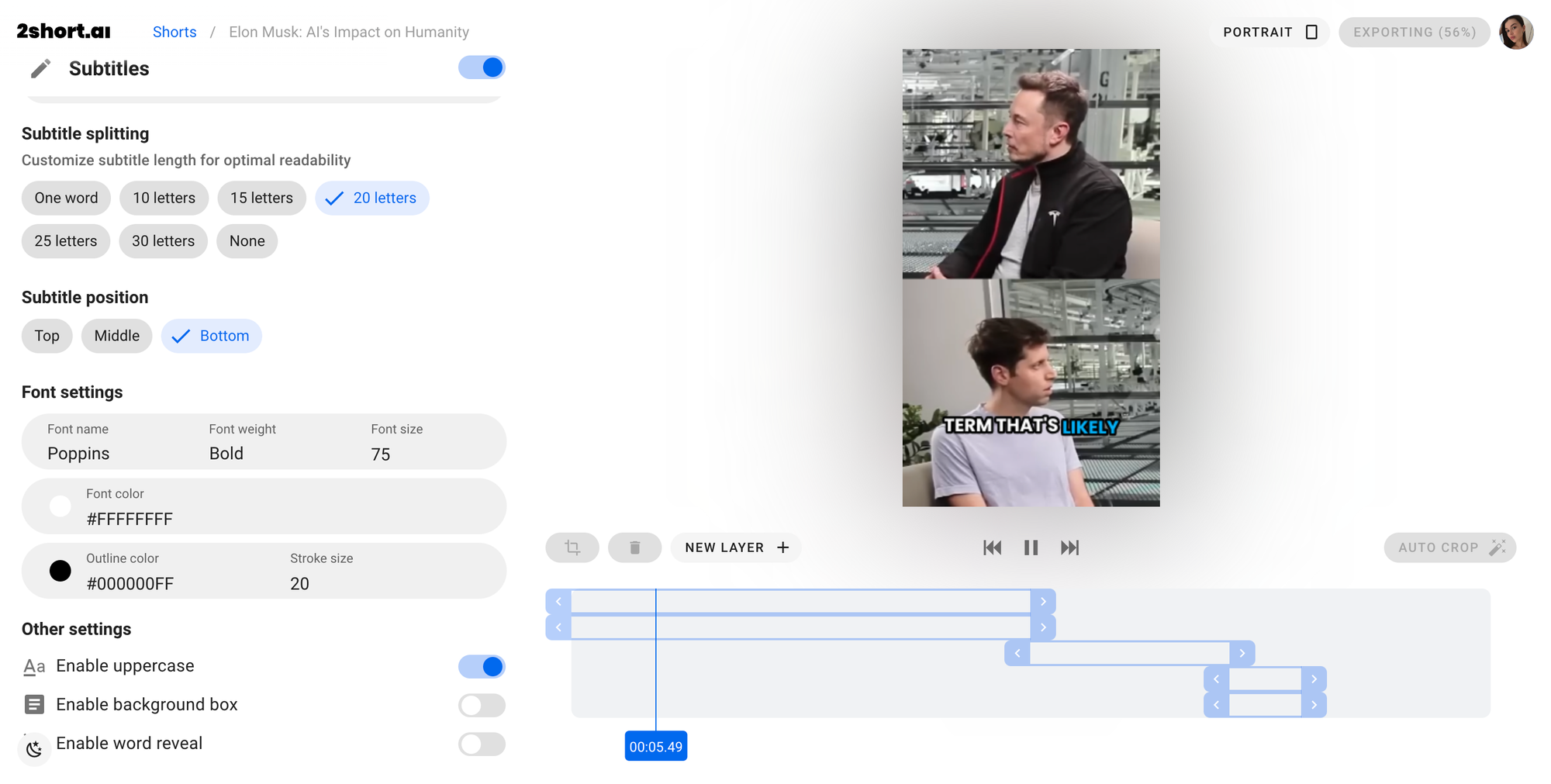Click the crop tool button
The width and height of the screenshot is (1551, 784).
coord(572,547)
